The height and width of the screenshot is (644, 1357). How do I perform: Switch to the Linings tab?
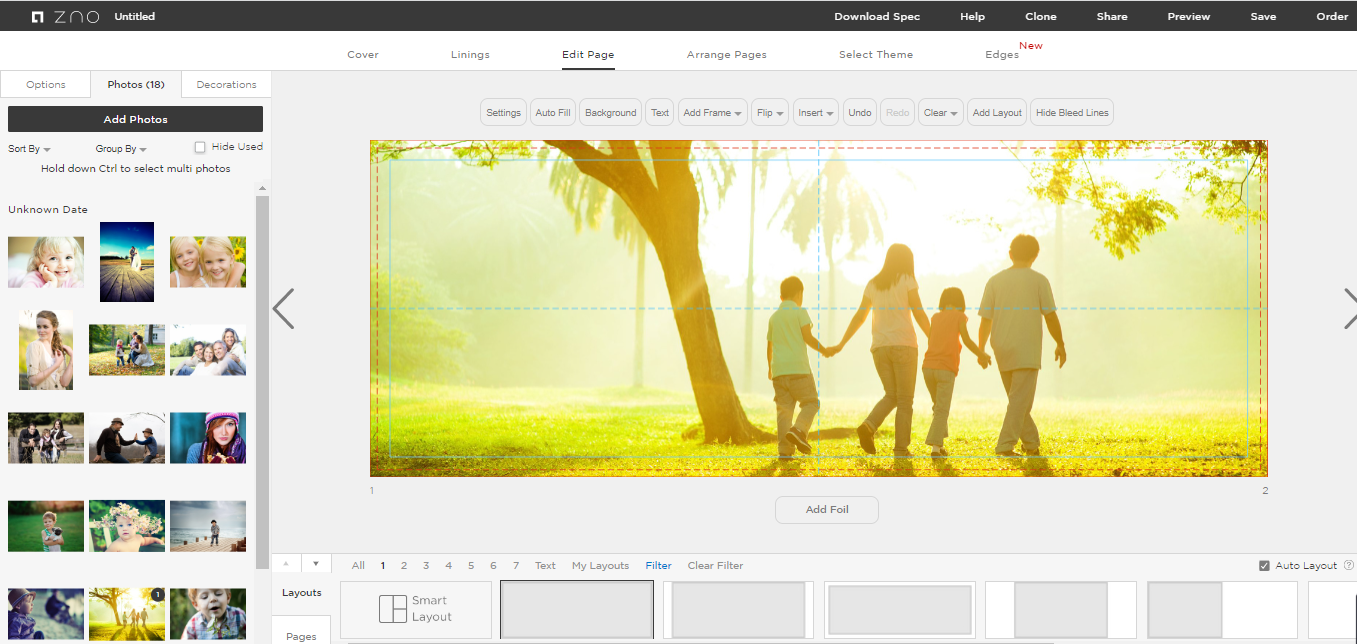[470, 55]
